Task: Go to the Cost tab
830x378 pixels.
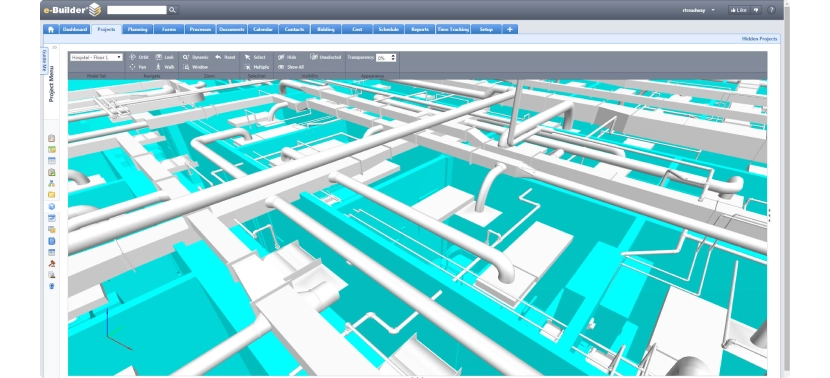Action: [x=357, y=30]
